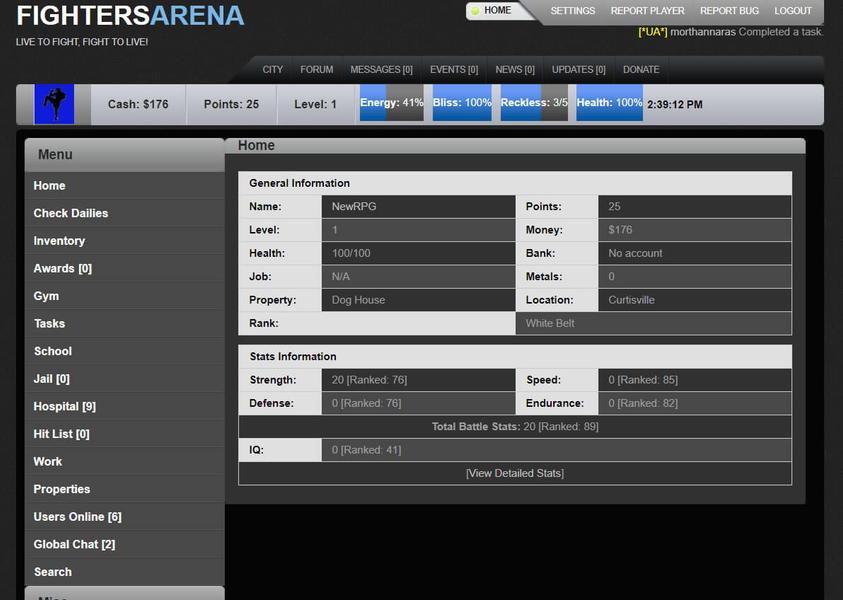Screen dimensions: 843x600
Task: Click View Detailed Stats
Action: [x=514, y=473]
